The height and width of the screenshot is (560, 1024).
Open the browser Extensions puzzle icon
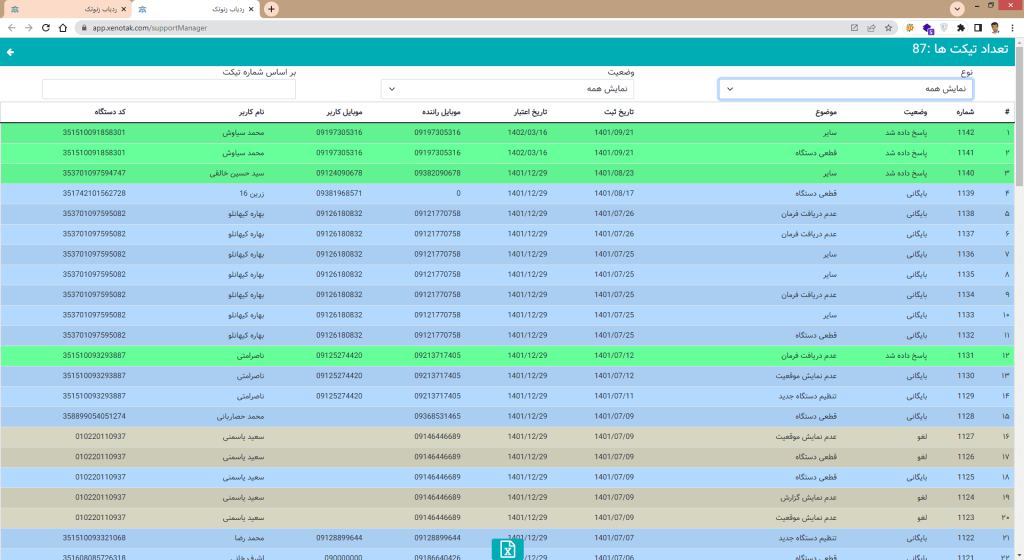tap(960, 28)
